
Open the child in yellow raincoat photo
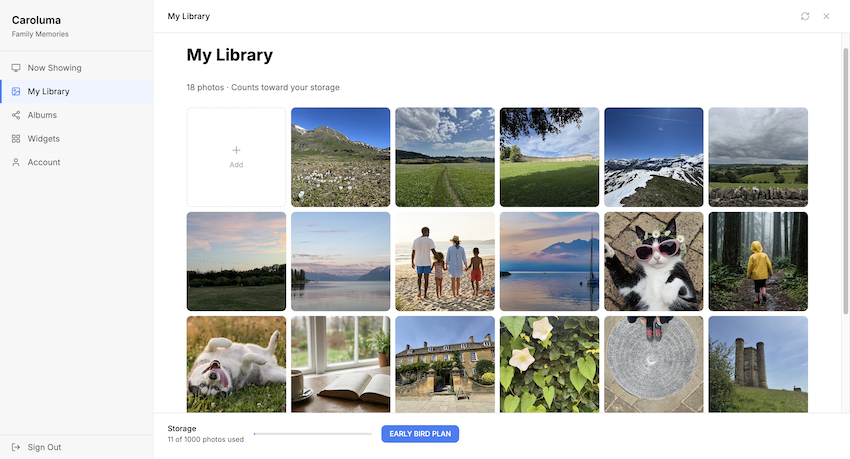pos(758,261)
